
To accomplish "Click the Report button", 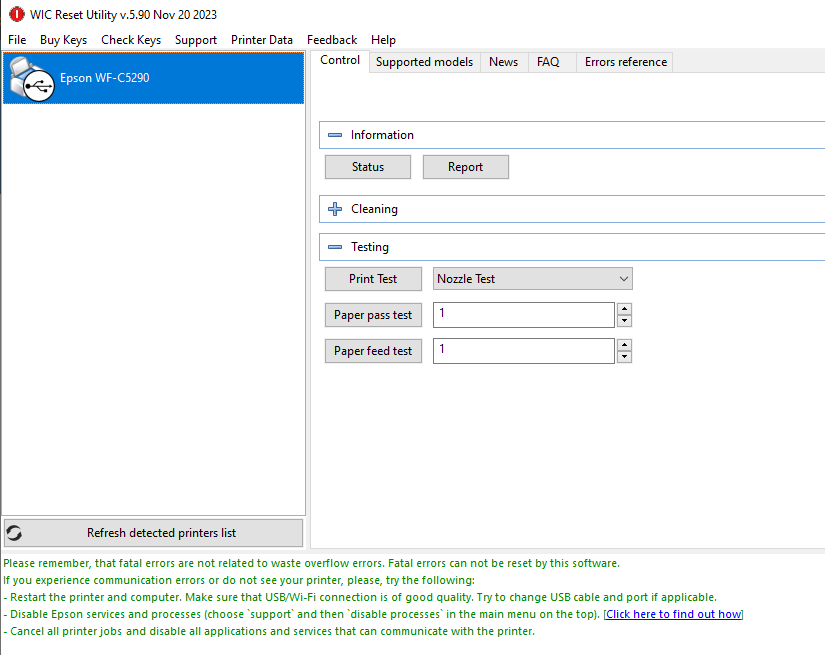I will tap(466, 167).
